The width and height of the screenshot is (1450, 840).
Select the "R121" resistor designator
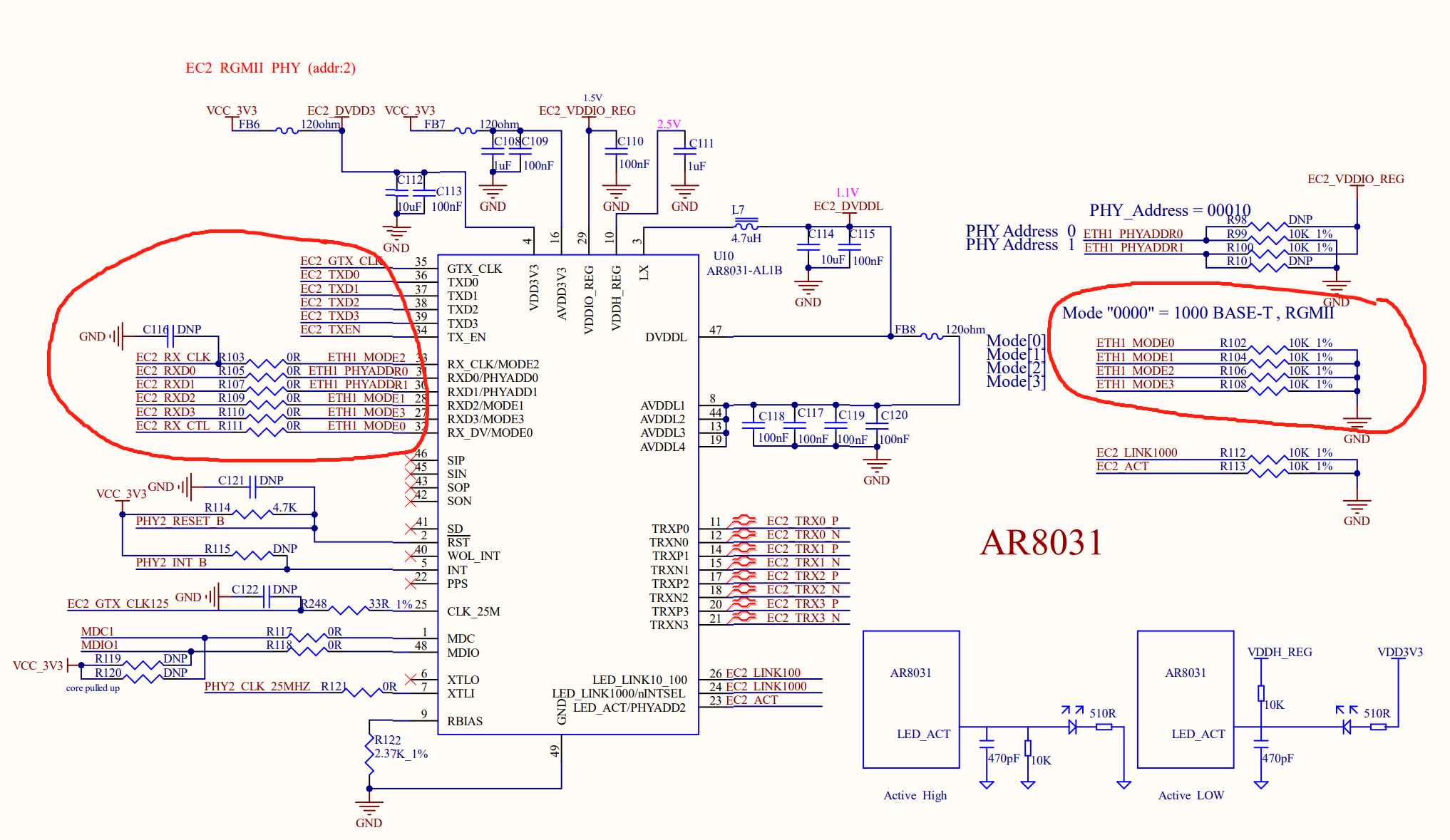(x=334, y=686)
